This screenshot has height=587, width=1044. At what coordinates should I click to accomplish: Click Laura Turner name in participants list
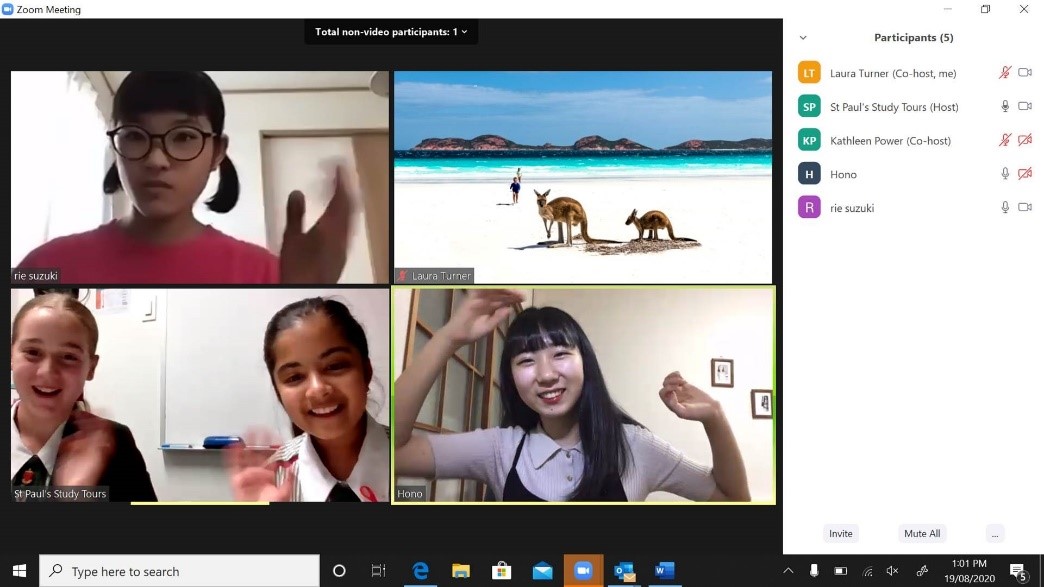pos(893,73)
